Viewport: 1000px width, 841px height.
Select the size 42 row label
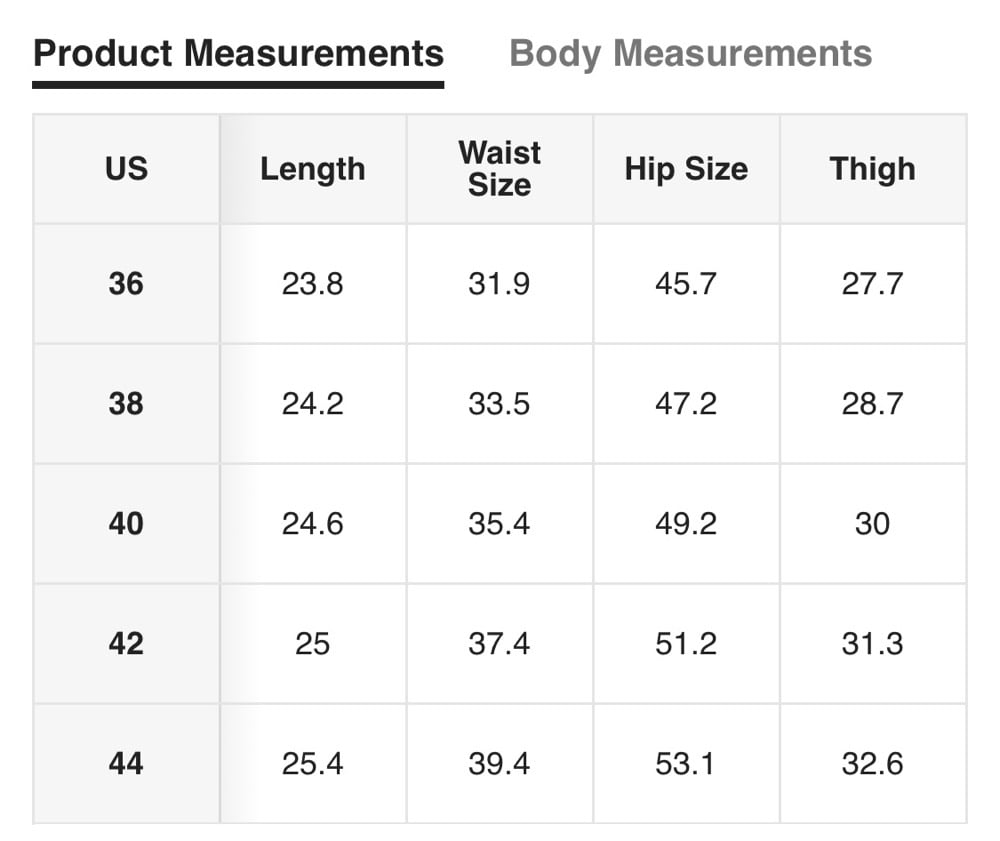[126, 644]
